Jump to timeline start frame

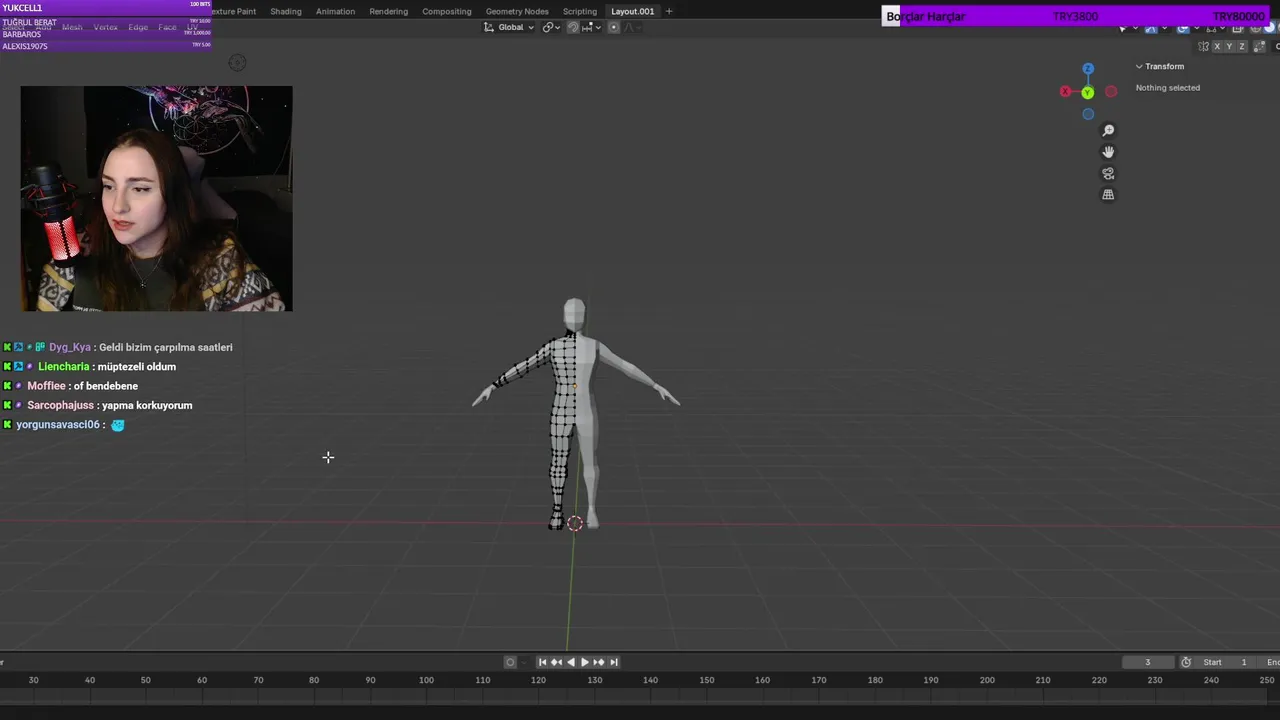click(x=542, y=662)
